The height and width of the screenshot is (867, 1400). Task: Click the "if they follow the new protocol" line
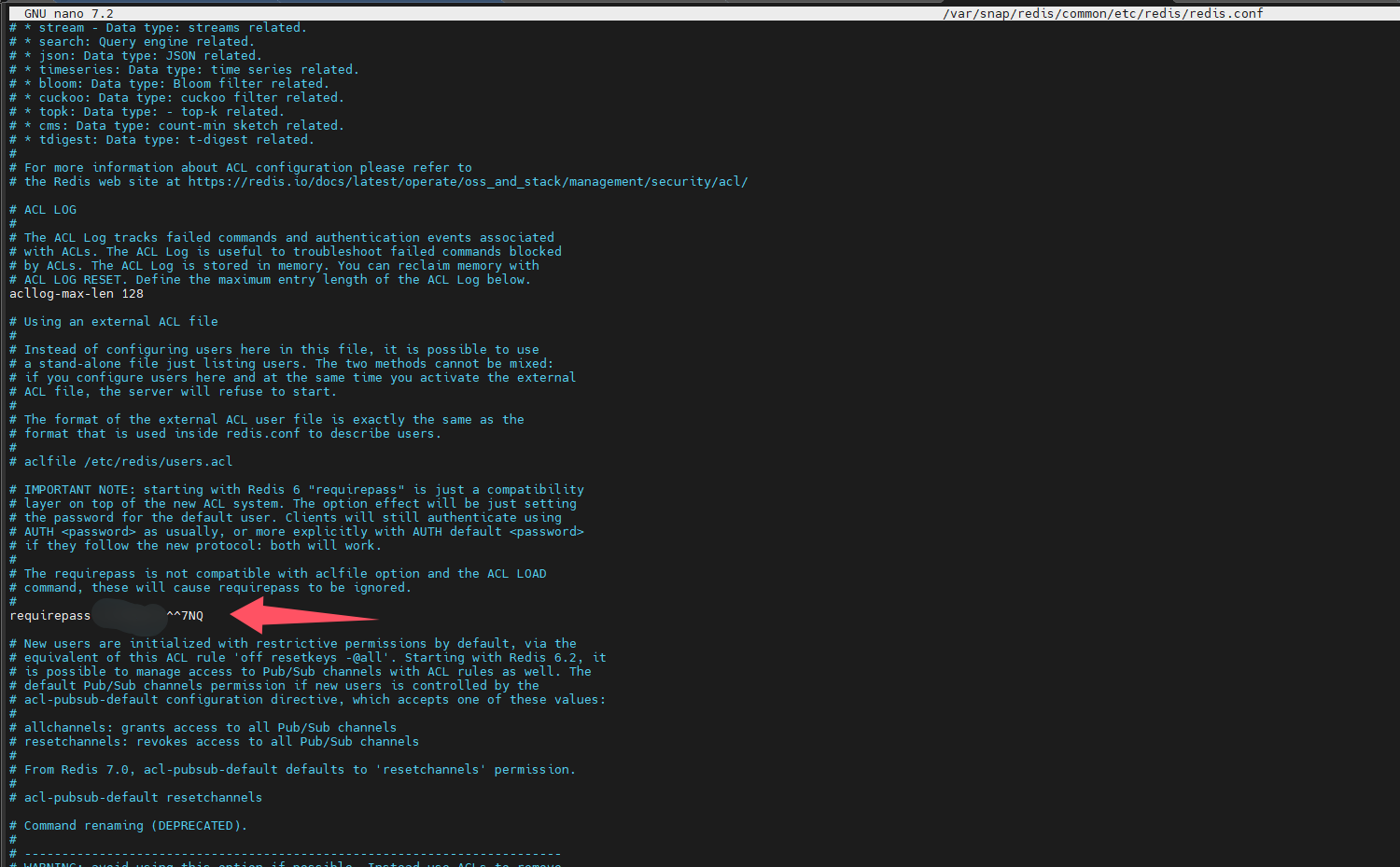tap(196, 546)
